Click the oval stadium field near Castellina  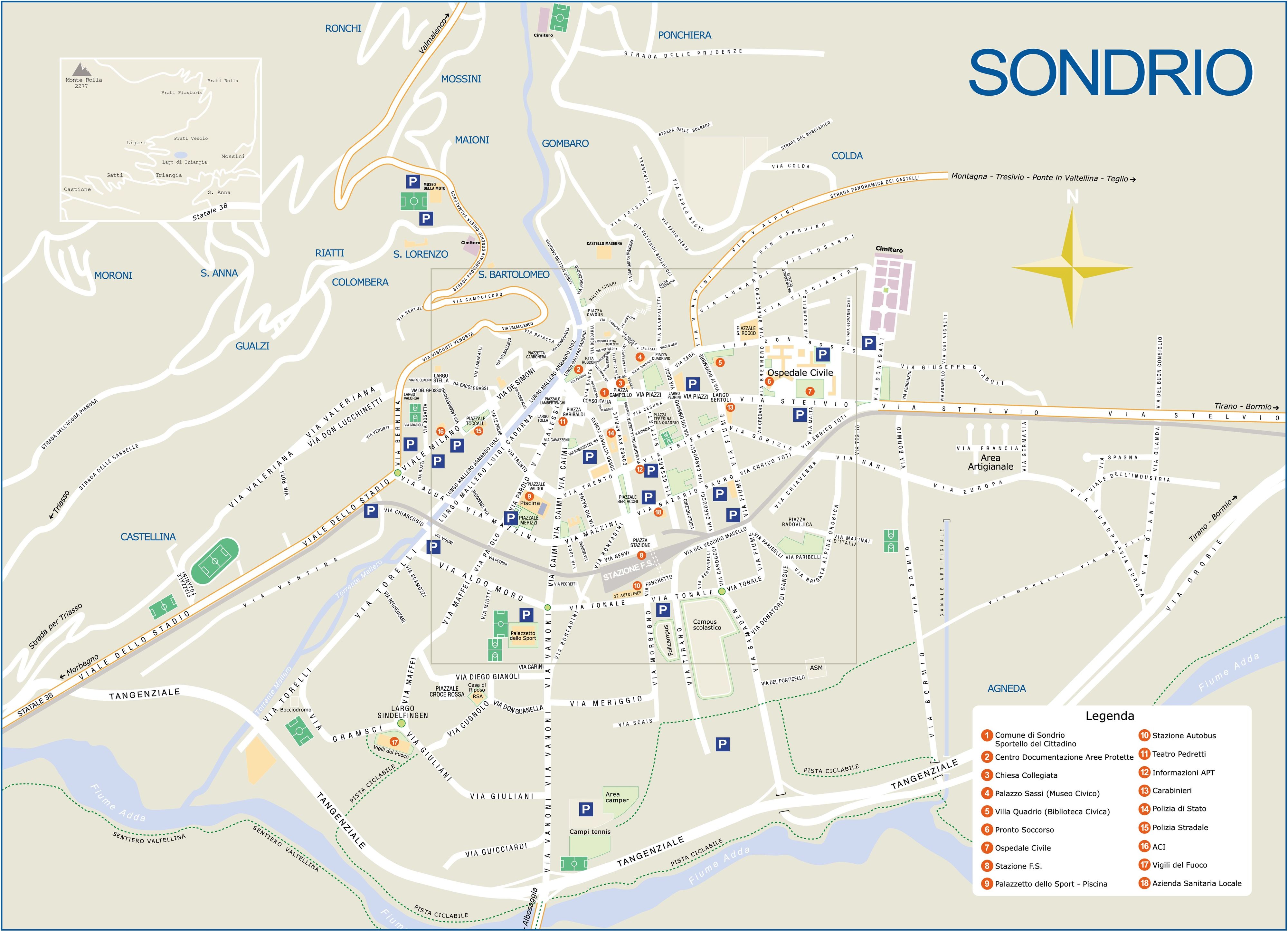tap(215, 561)
